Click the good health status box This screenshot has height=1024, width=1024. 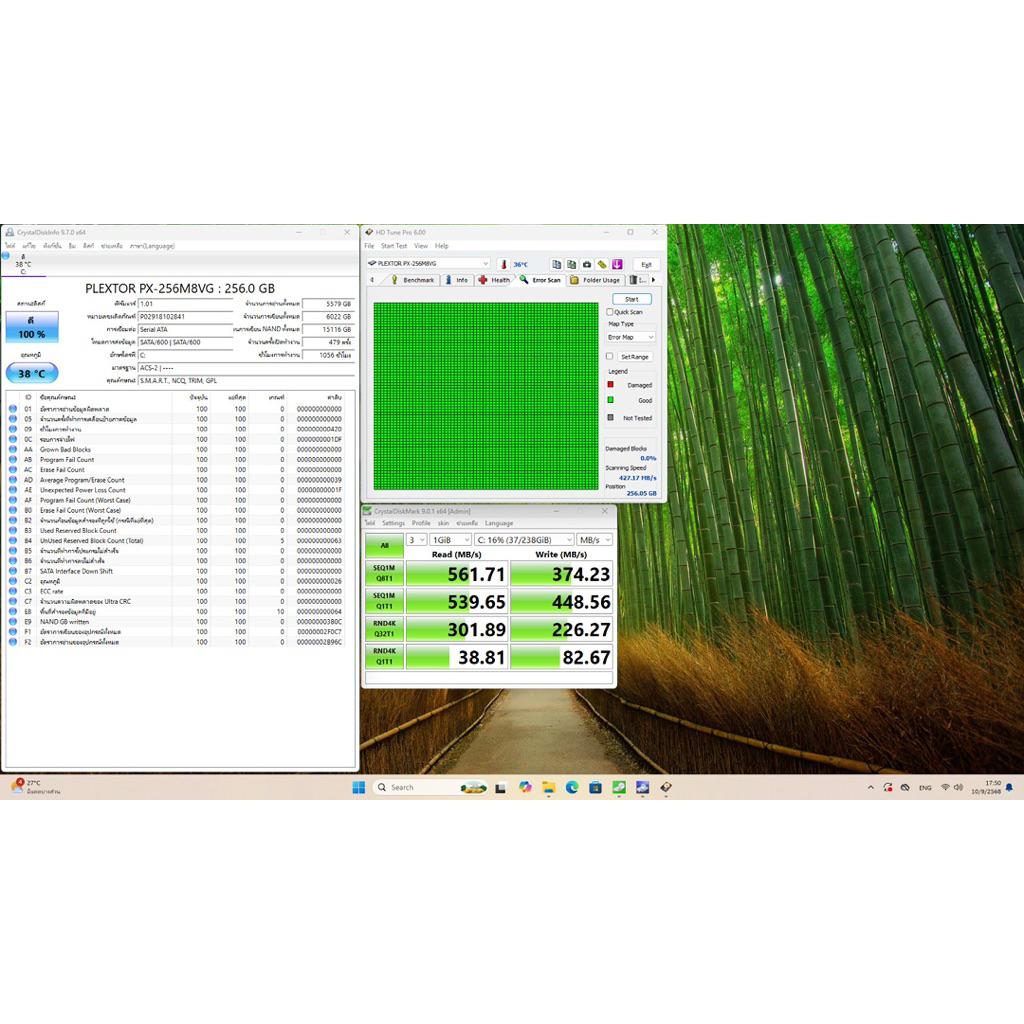click(32, 327)
